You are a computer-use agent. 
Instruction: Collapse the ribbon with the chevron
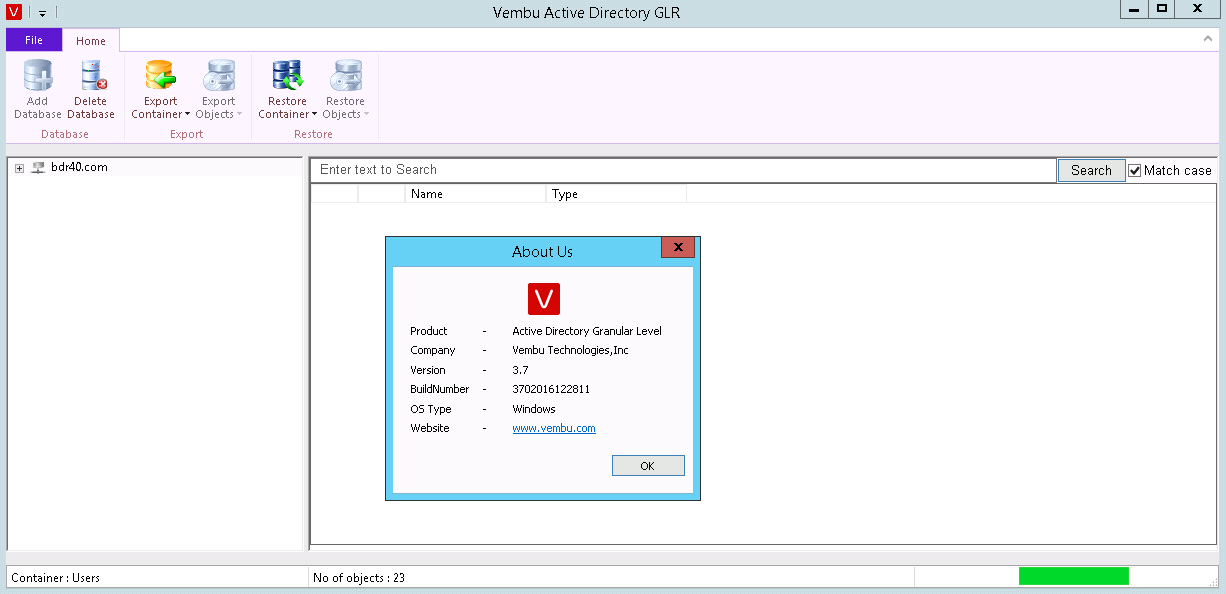[x=1207, y=39]
